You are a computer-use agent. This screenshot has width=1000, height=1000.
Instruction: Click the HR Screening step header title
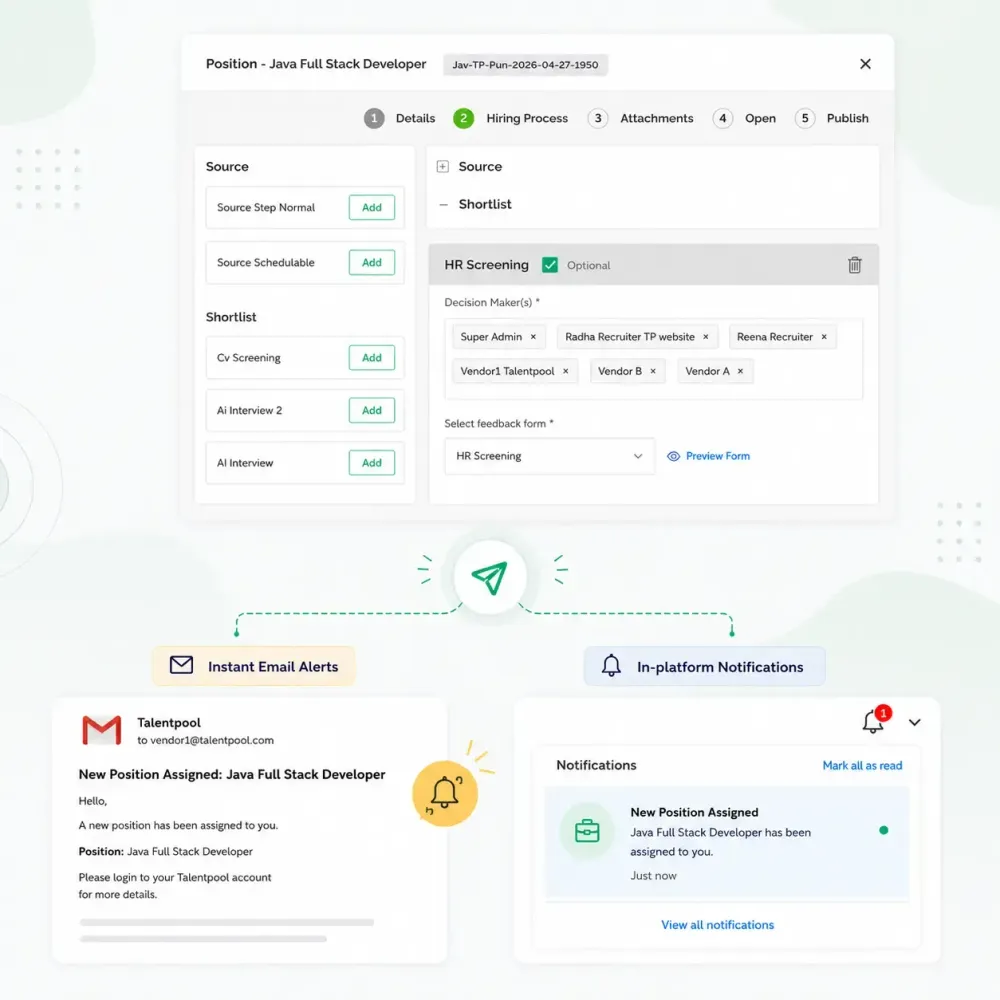(487, 265)
